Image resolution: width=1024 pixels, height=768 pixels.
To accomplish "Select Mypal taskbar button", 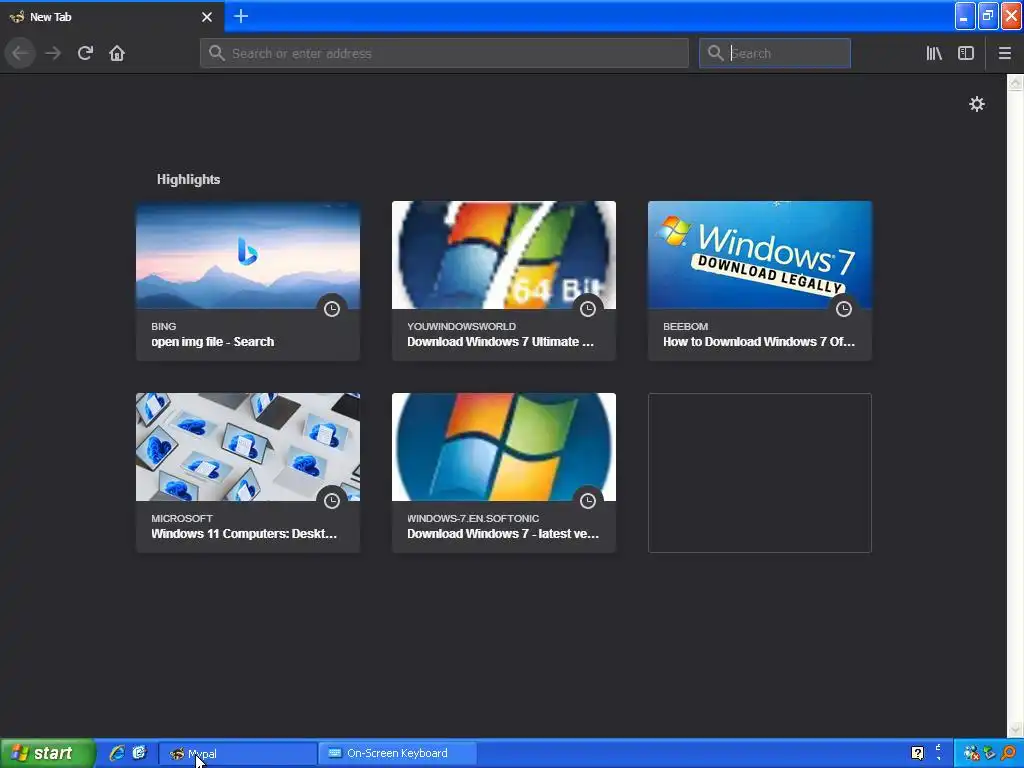I will (238, 754).
